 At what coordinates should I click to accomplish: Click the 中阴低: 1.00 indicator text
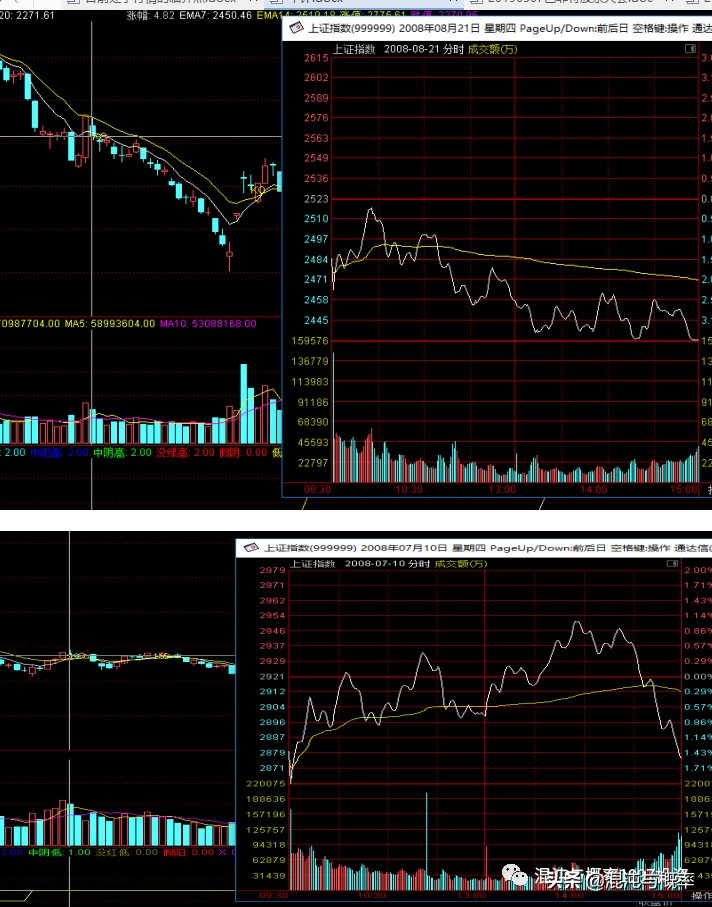point(60,852)
